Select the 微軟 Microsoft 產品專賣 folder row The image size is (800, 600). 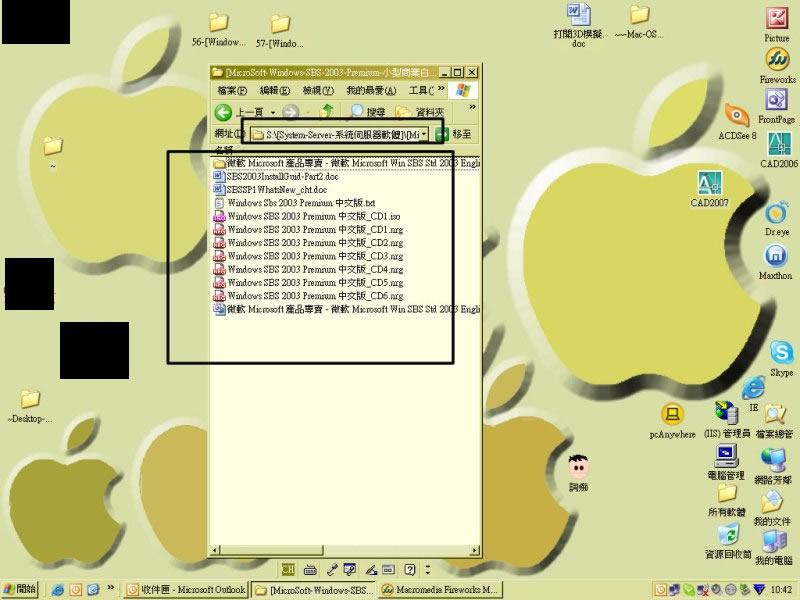click(x=347, y=163)
